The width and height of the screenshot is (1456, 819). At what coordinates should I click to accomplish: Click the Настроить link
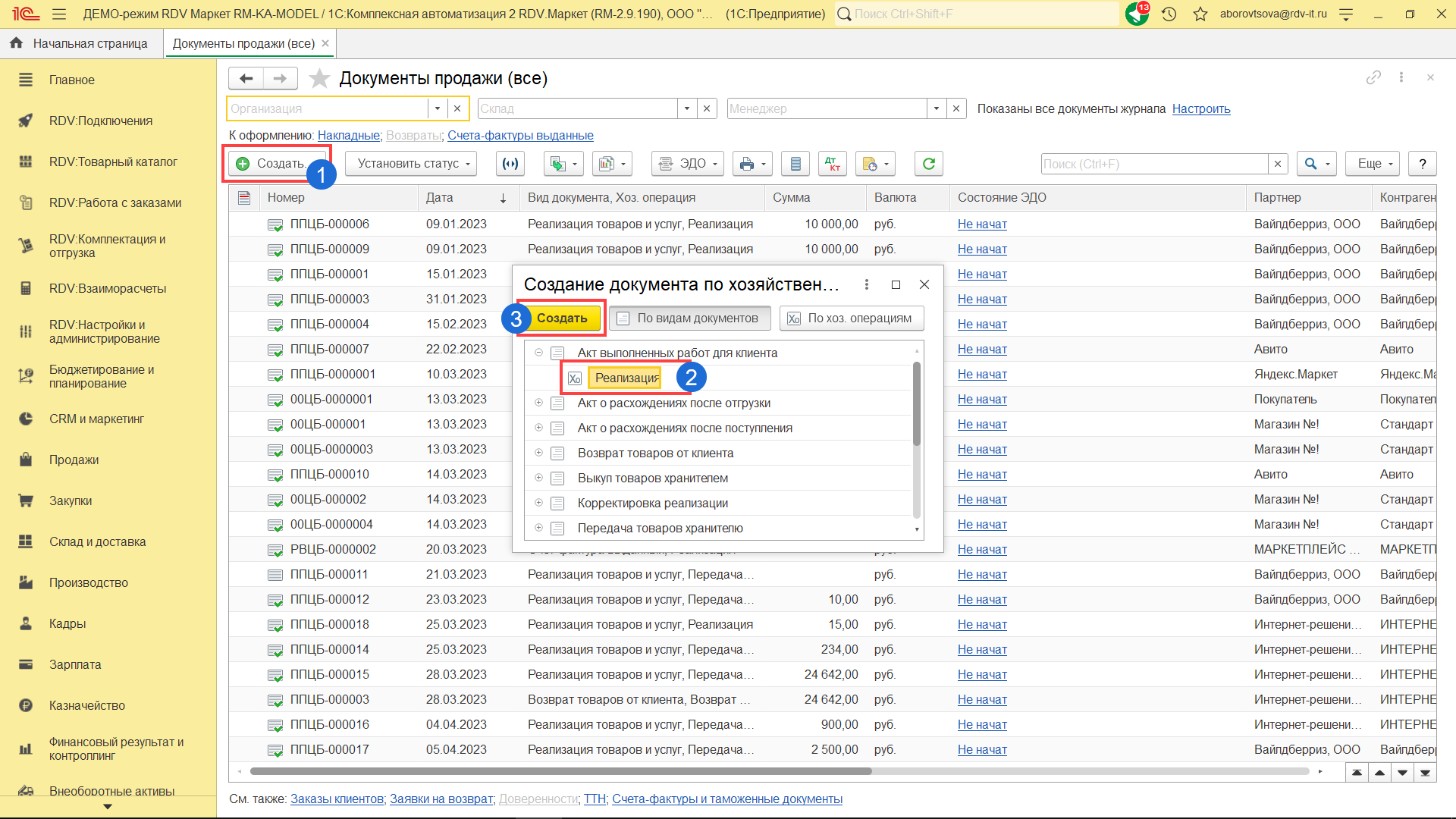[x=1200, y=109]
